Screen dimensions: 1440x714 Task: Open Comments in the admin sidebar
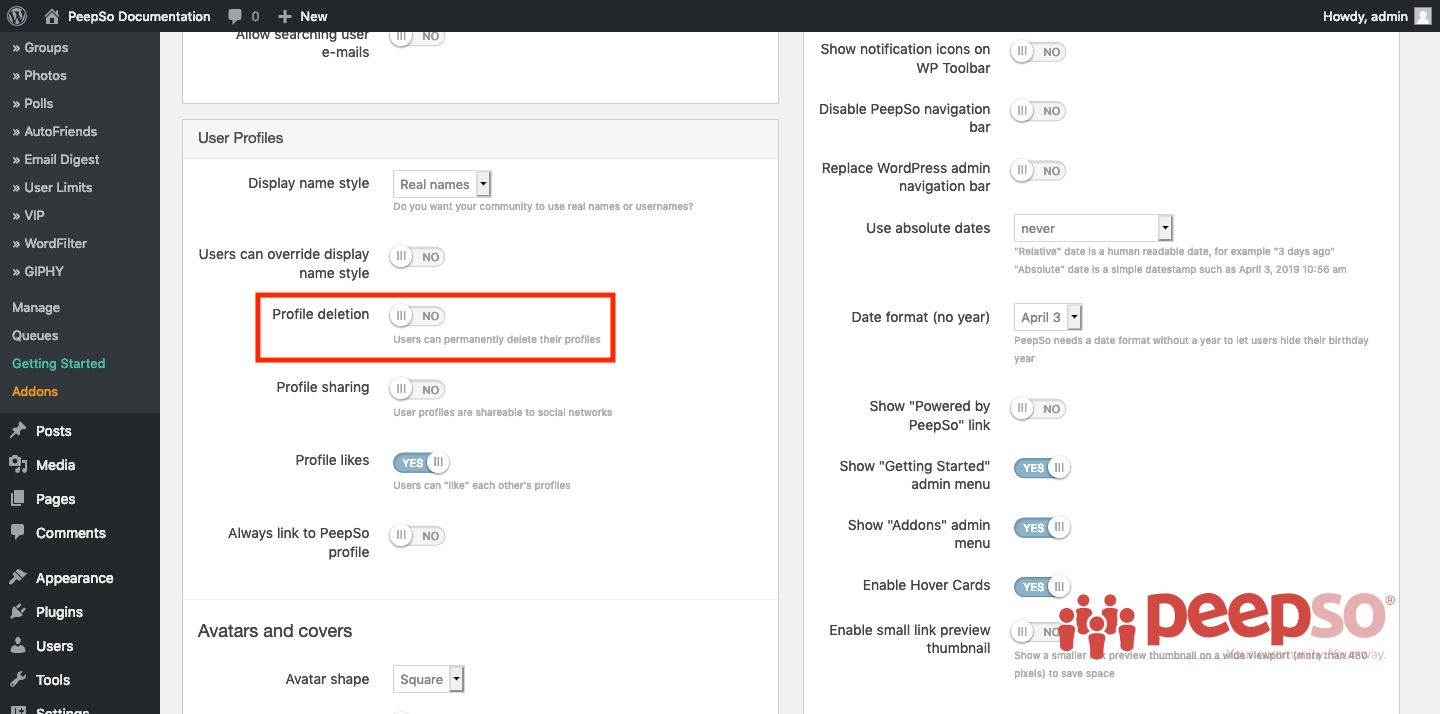[71, 533]
